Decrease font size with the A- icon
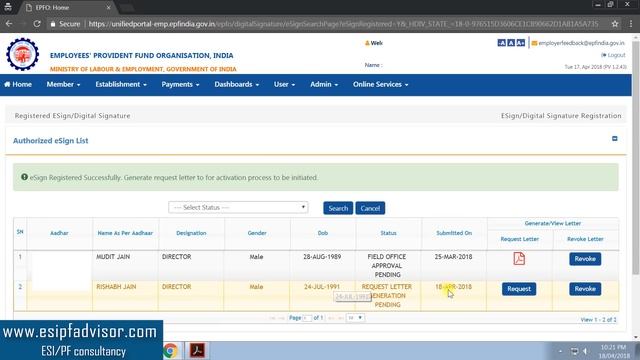Image resolution: width=640 pixels, height=360 pixels. [x=502, y=43]
